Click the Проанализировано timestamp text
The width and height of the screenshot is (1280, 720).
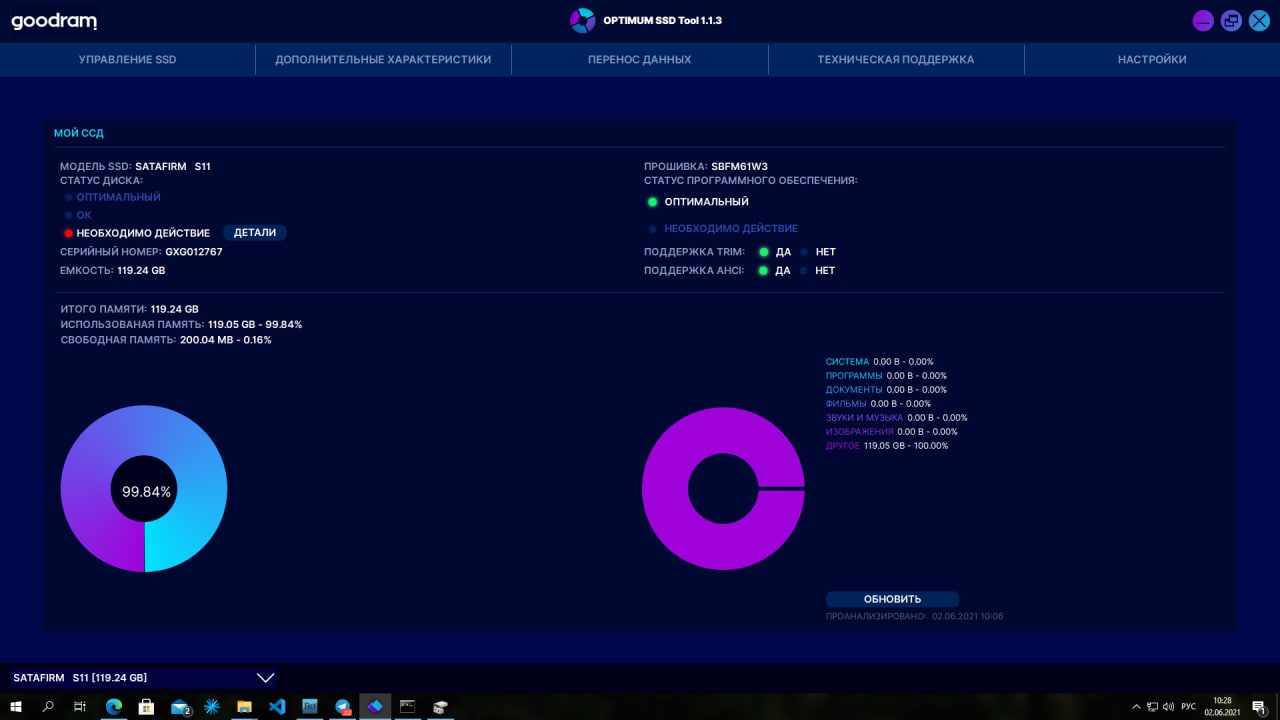coord(914,617)
